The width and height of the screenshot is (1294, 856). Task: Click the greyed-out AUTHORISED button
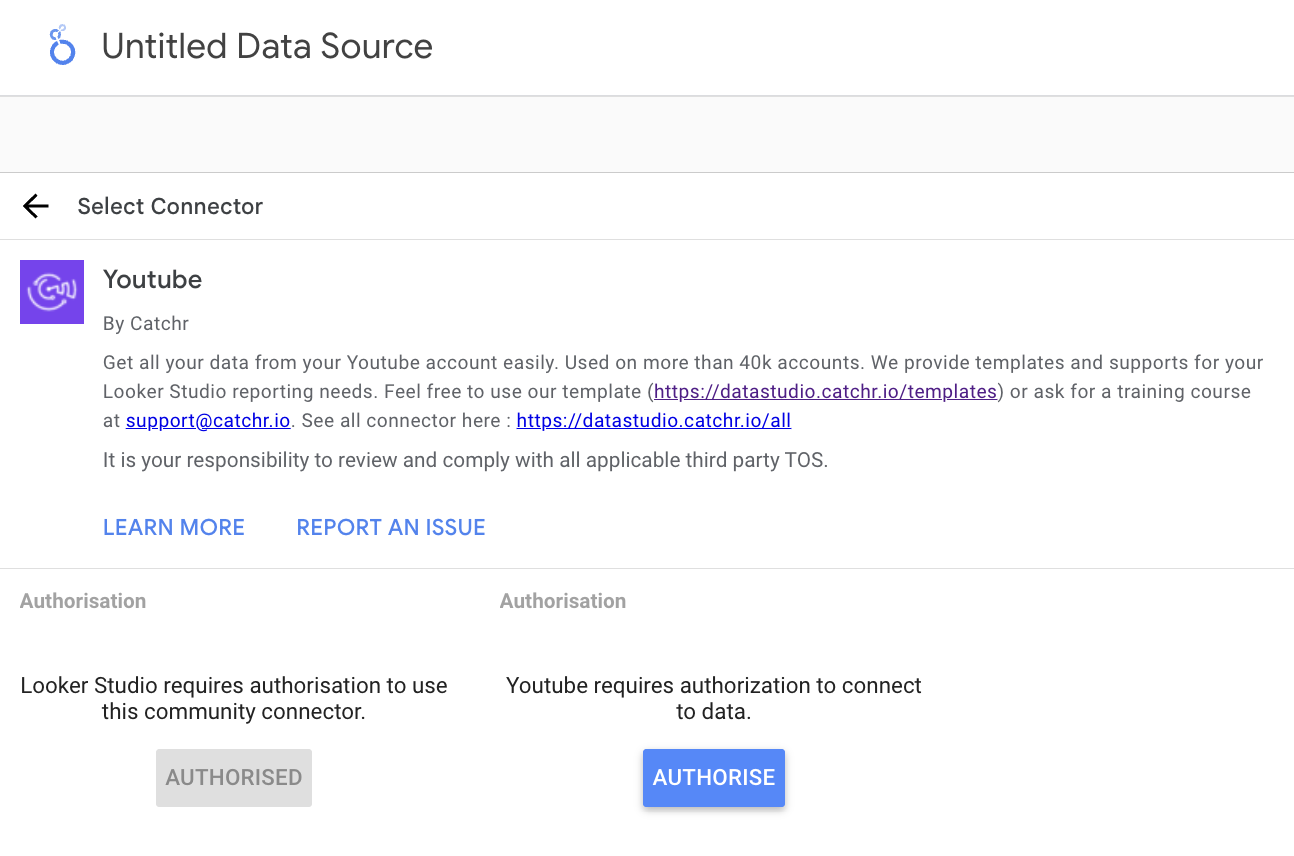tap(233, 777)
